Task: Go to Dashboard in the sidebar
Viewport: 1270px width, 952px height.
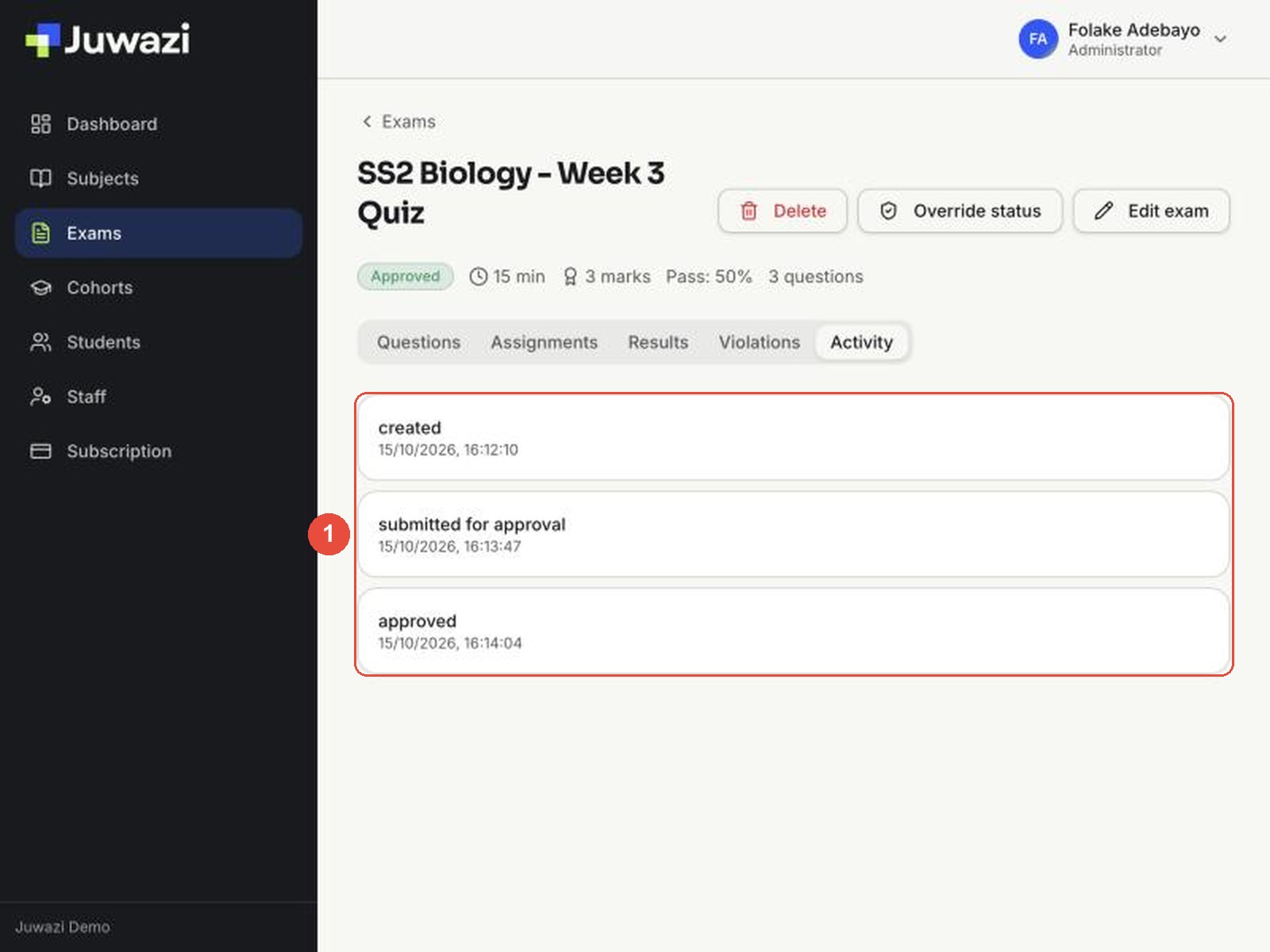Action: (159, 124)
